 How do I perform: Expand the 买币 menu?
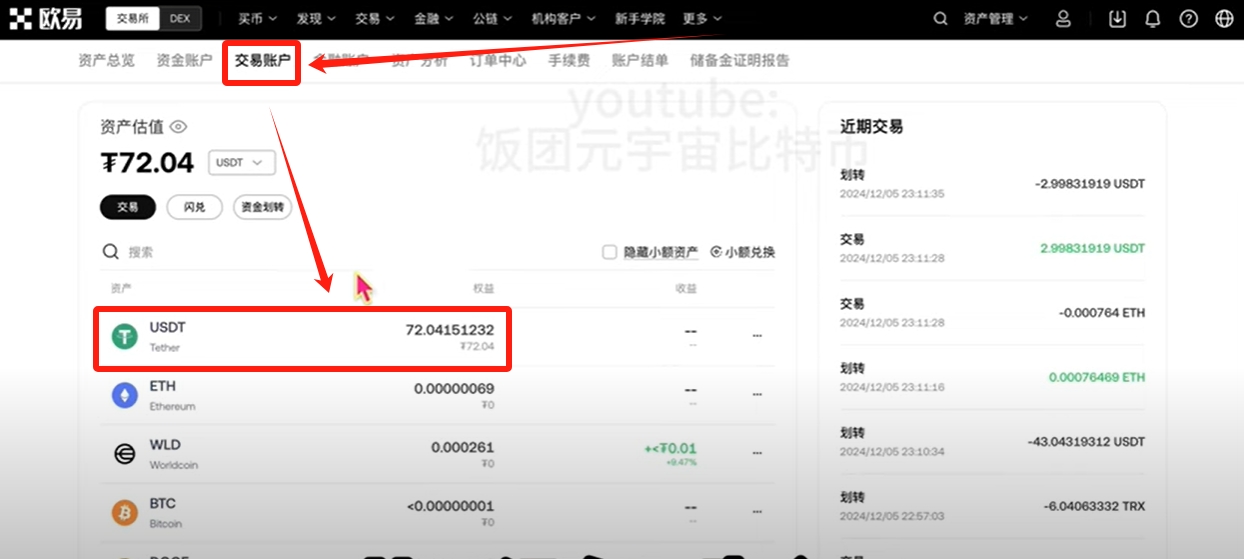(x=258, y=19)
